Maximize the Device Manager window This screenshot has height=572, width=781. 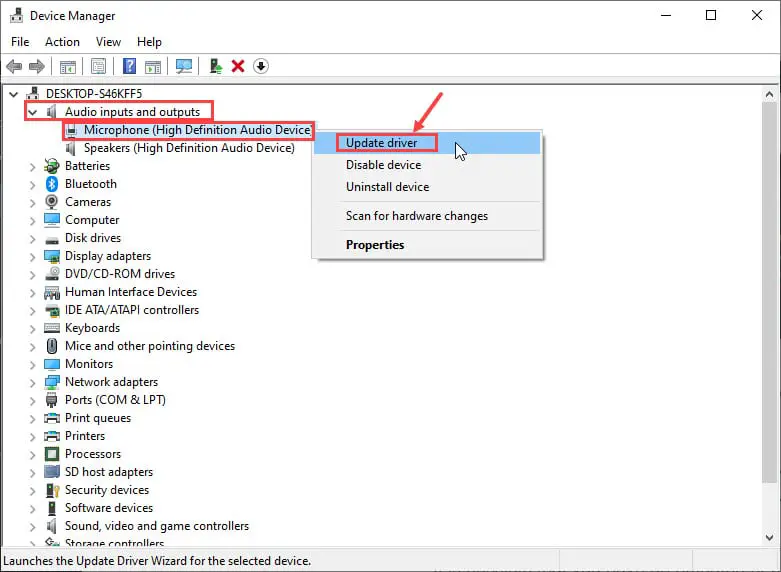(711, 15)
